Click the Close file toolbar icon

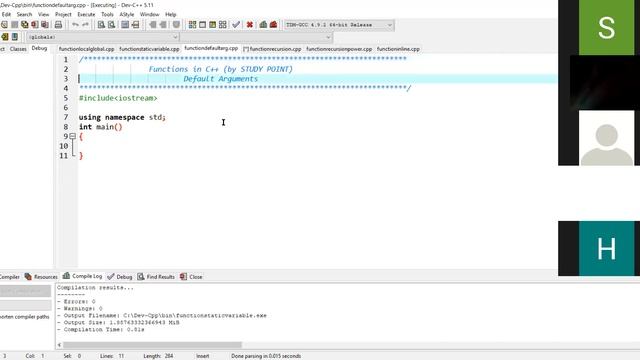[x=35, y=25]
